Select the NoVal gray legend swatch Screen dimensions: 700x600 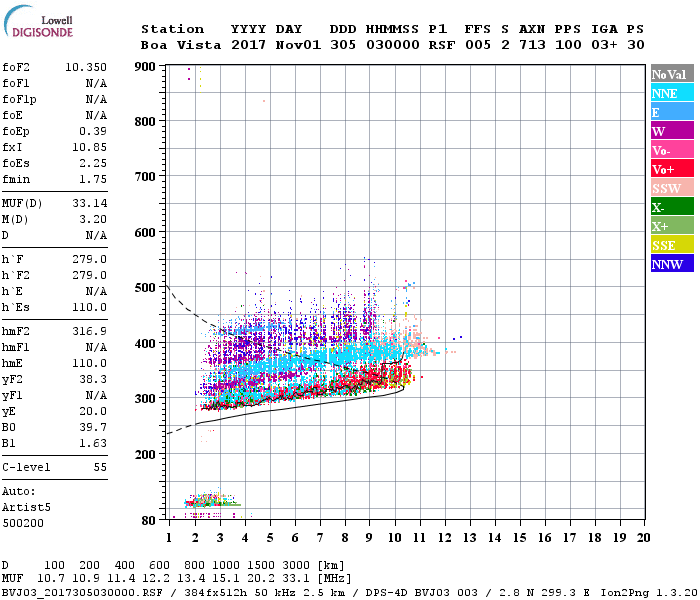click(x=672, y=74)
